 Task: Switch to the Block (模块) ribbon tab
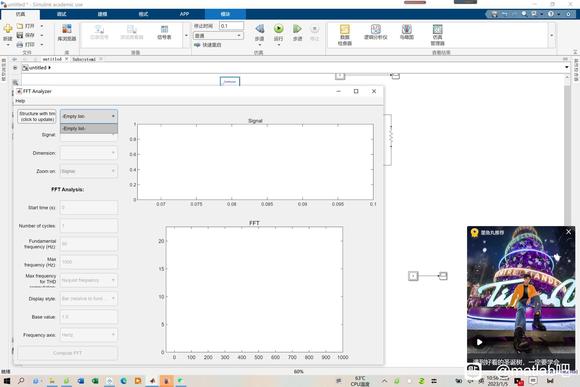pos(225,14)
